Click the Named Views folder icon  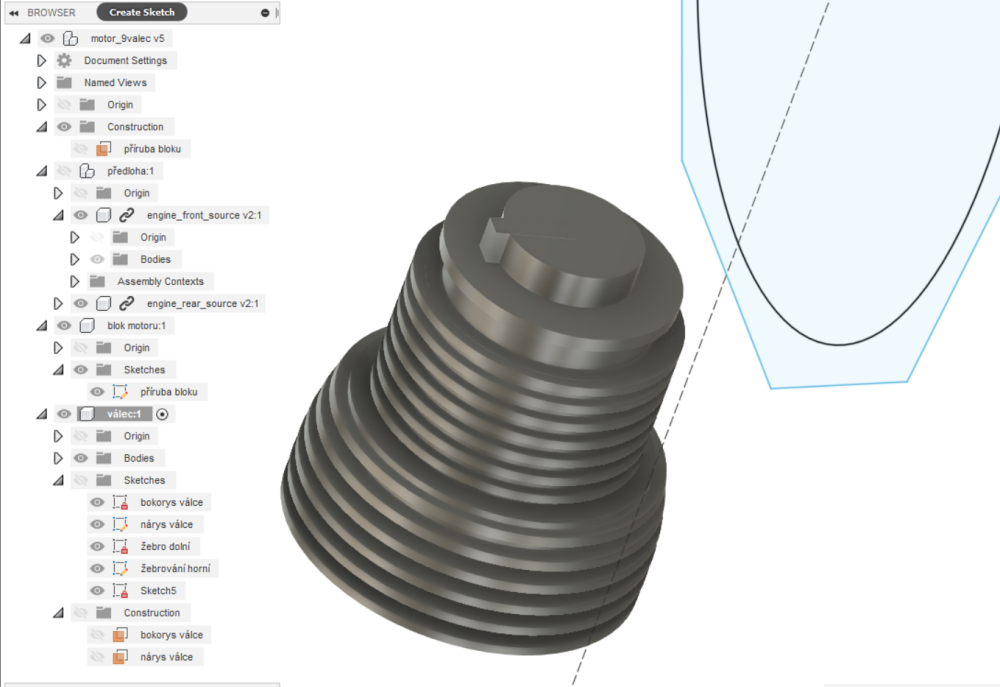tap(64, 83)
